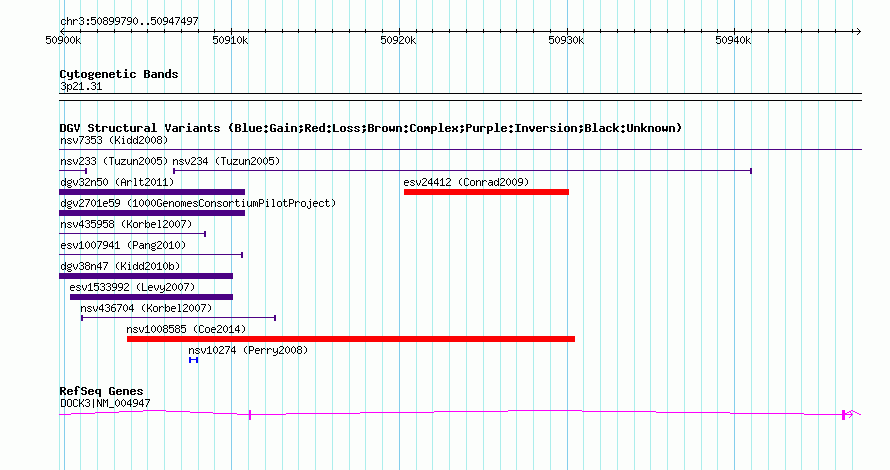
Task: Click the 50900k ruler label
Action: point(63,40)
